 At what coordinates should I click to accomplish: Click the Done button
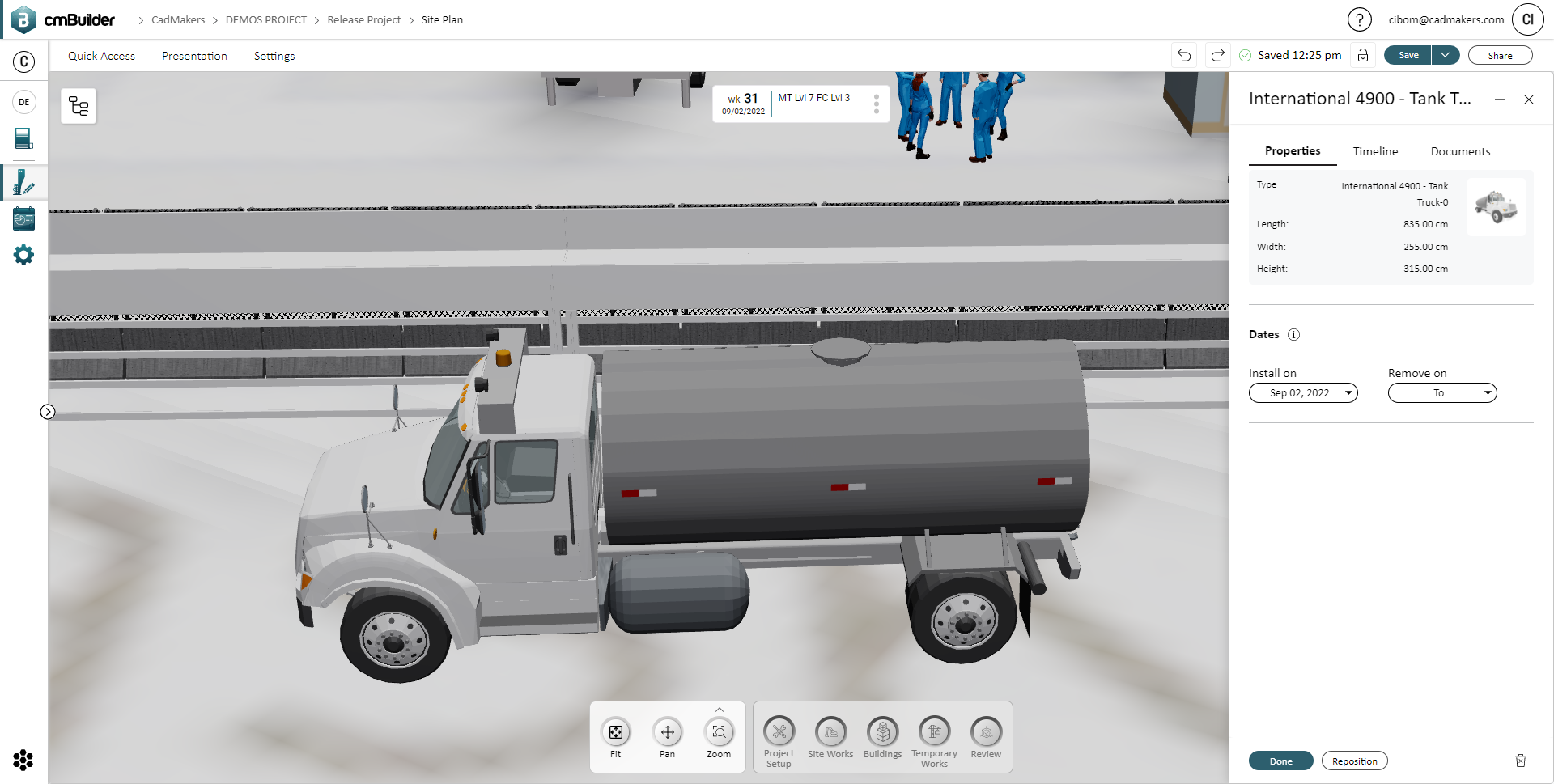tap(1280, 761)
